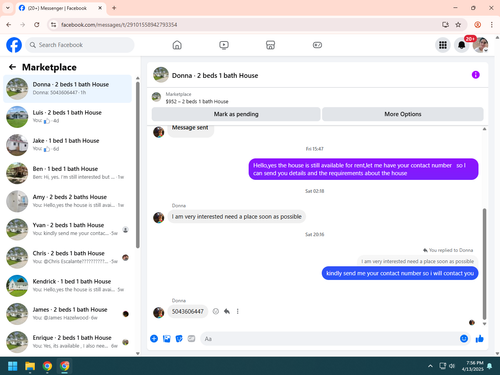Open Kendrick 1 bed 1 bath conversation
Screen dimensions: 500x375
tap(67, 286)
